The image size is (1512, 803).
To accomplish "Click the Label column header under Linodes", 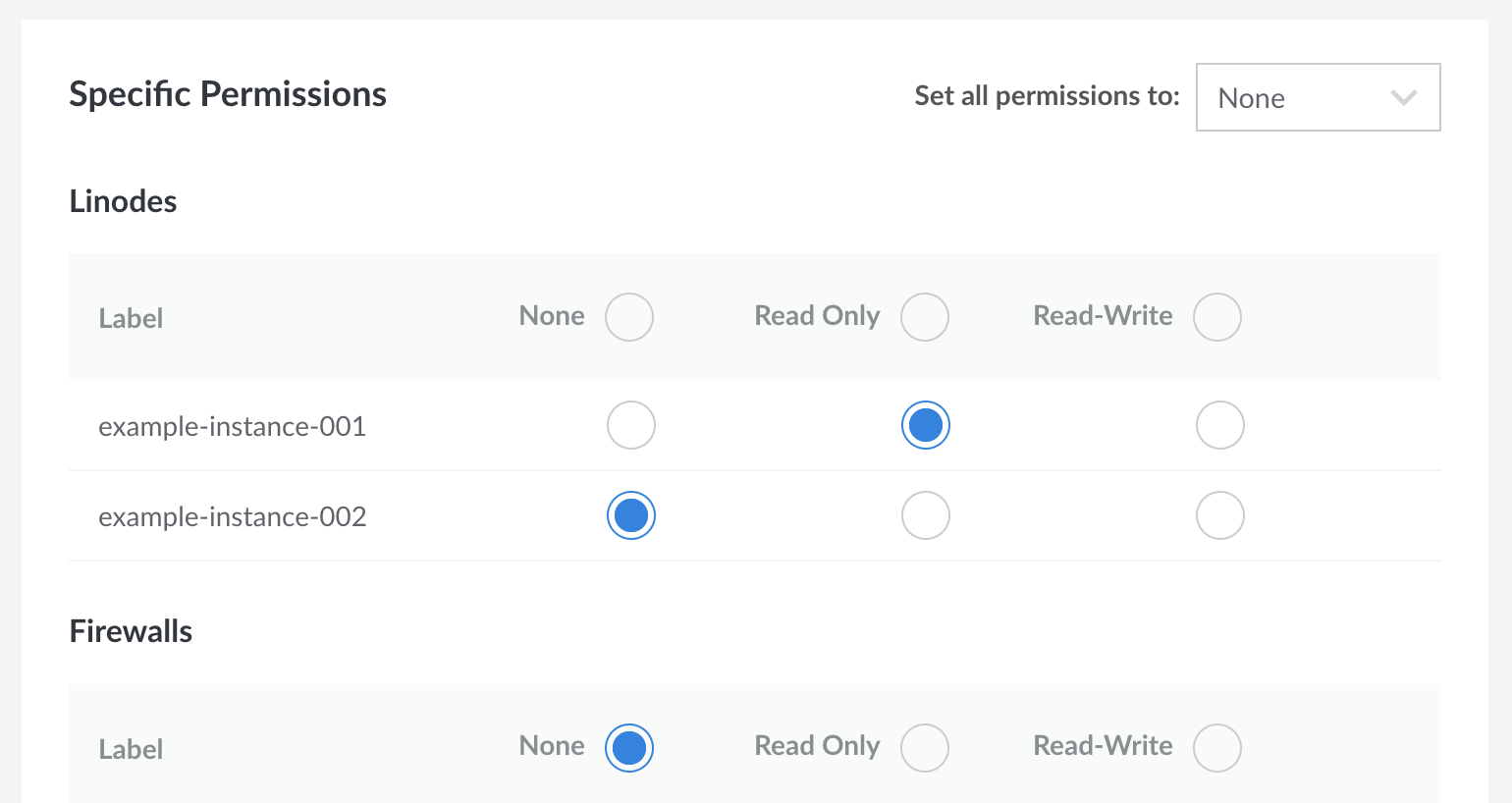I will tap(131, 317).
